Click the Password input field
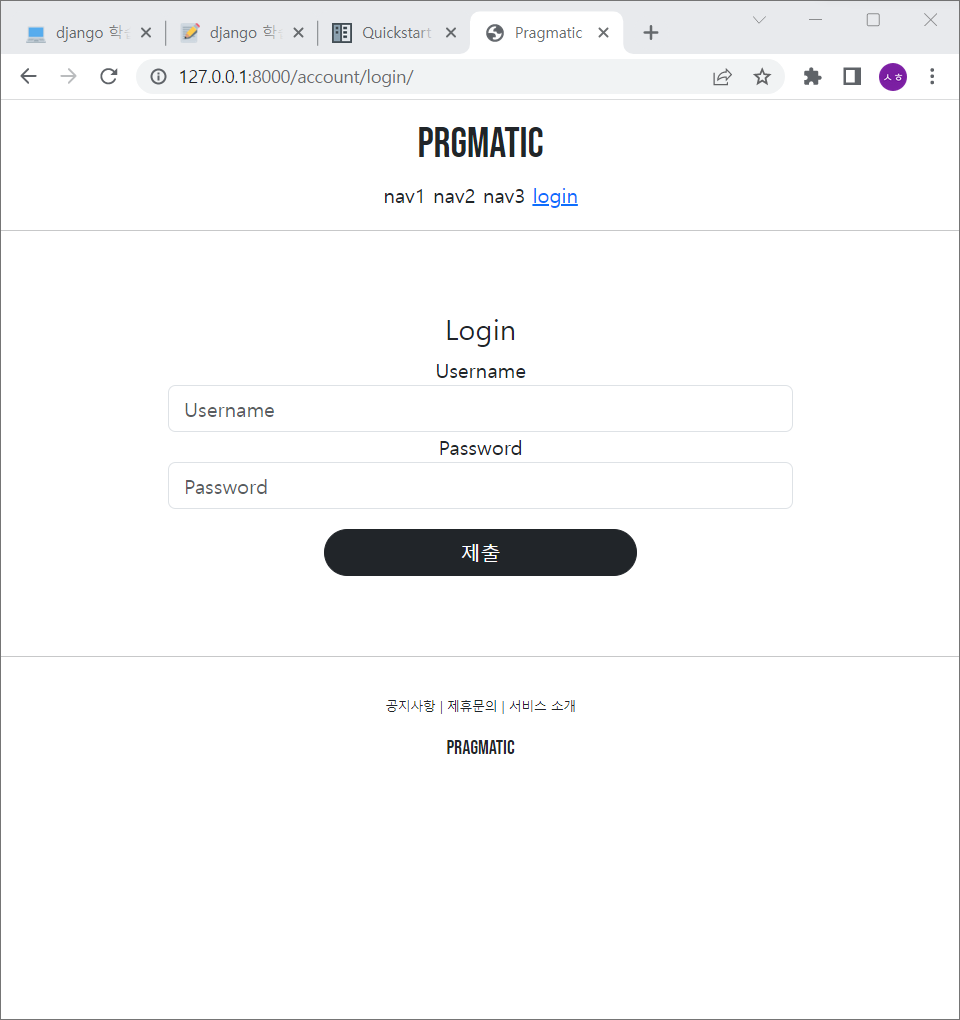Screen dimensions: 960x1020 (480, 486)
